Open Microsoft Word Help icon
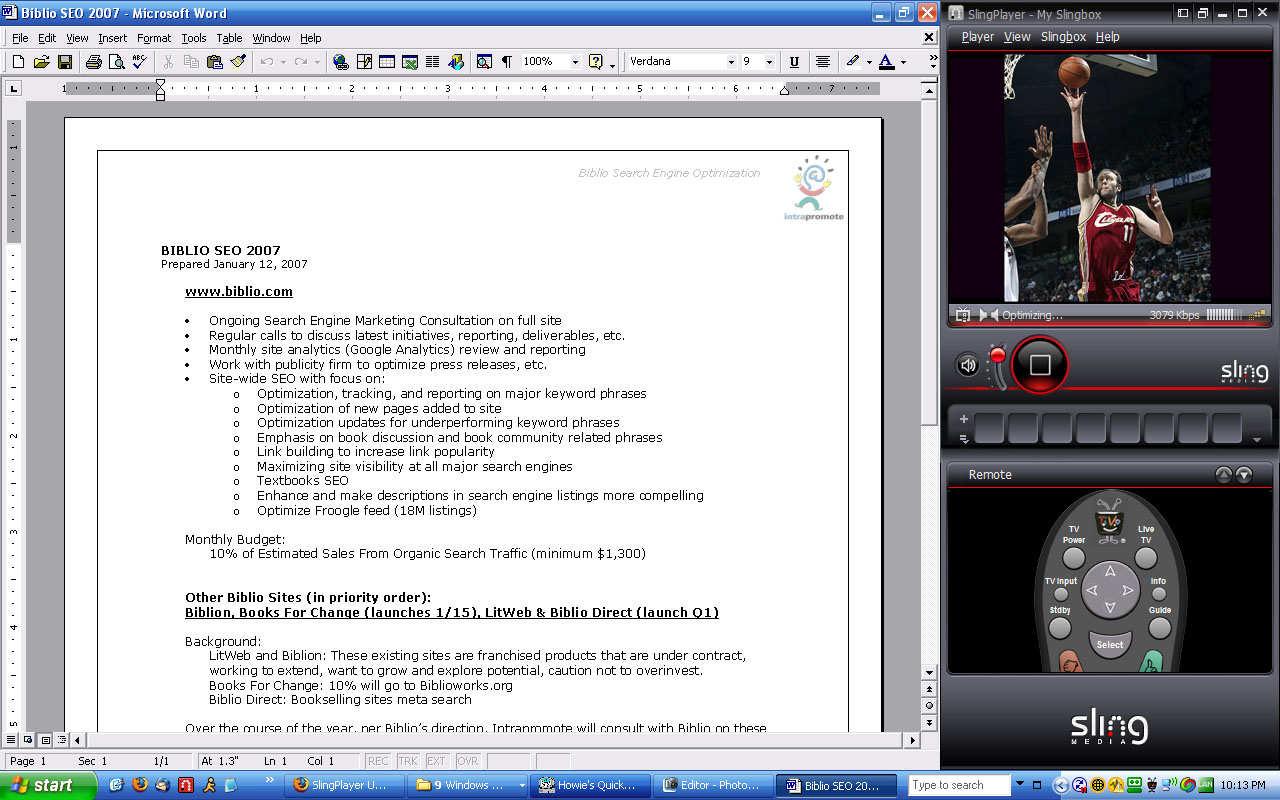The image size is (1280, 800). click(x=596, y=62)
